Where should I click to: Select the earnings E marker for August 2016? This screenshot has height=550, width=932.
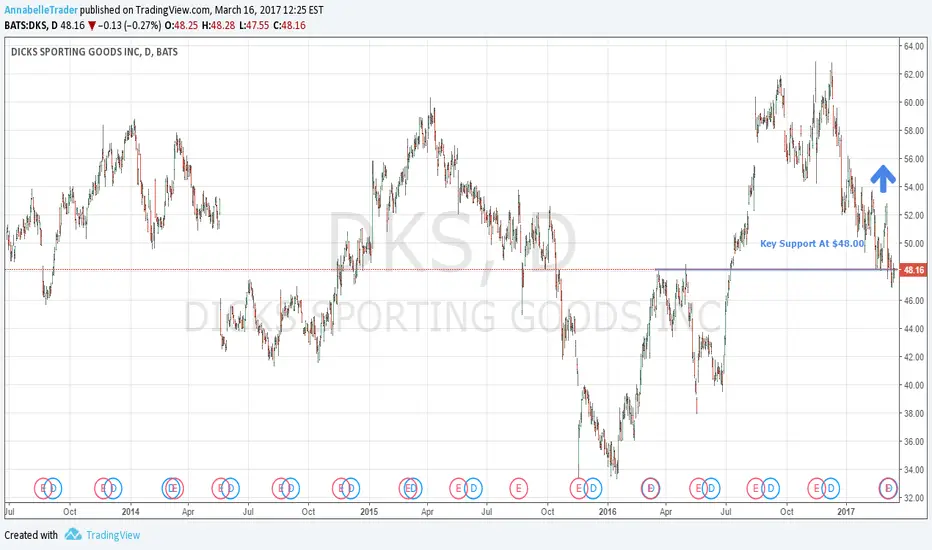(x=756, y=488)
